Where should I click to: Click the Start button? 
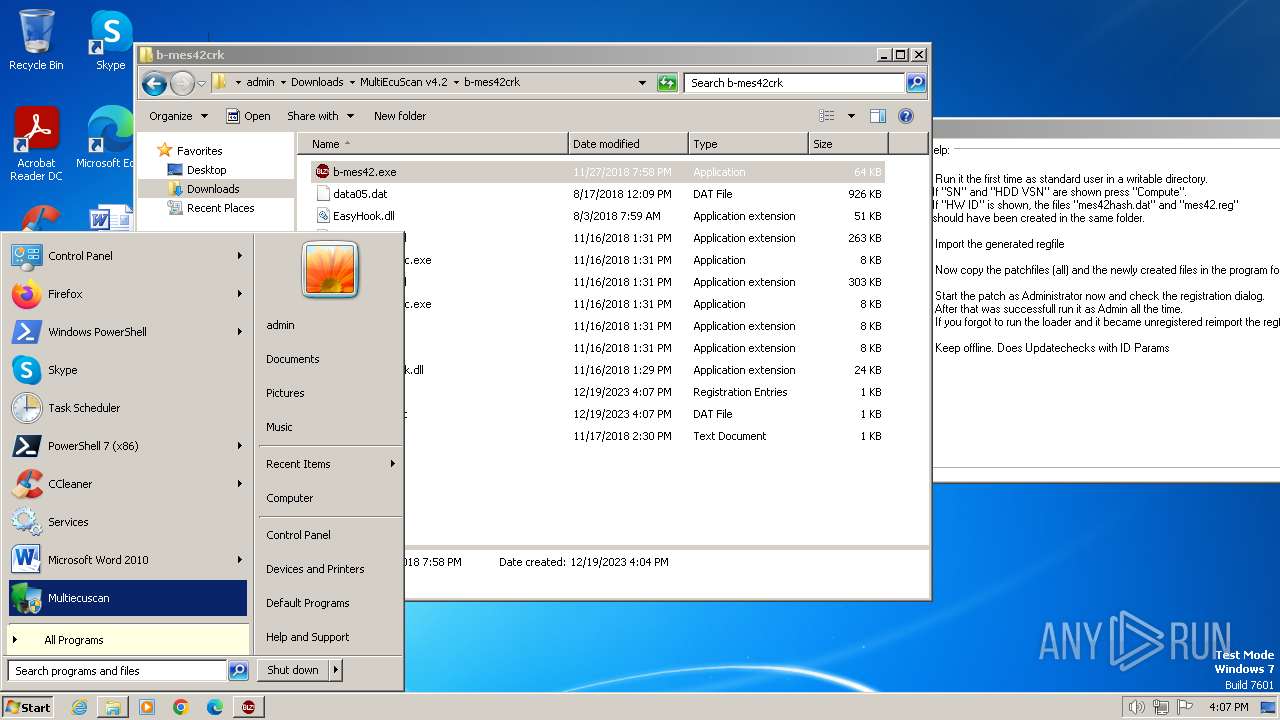(28, 707)
